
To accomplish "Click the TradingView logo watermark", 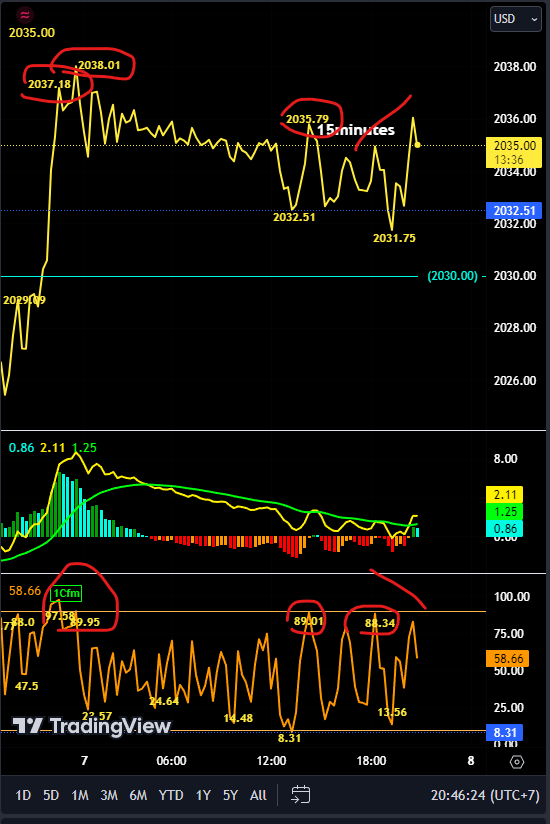I will 91,726.
